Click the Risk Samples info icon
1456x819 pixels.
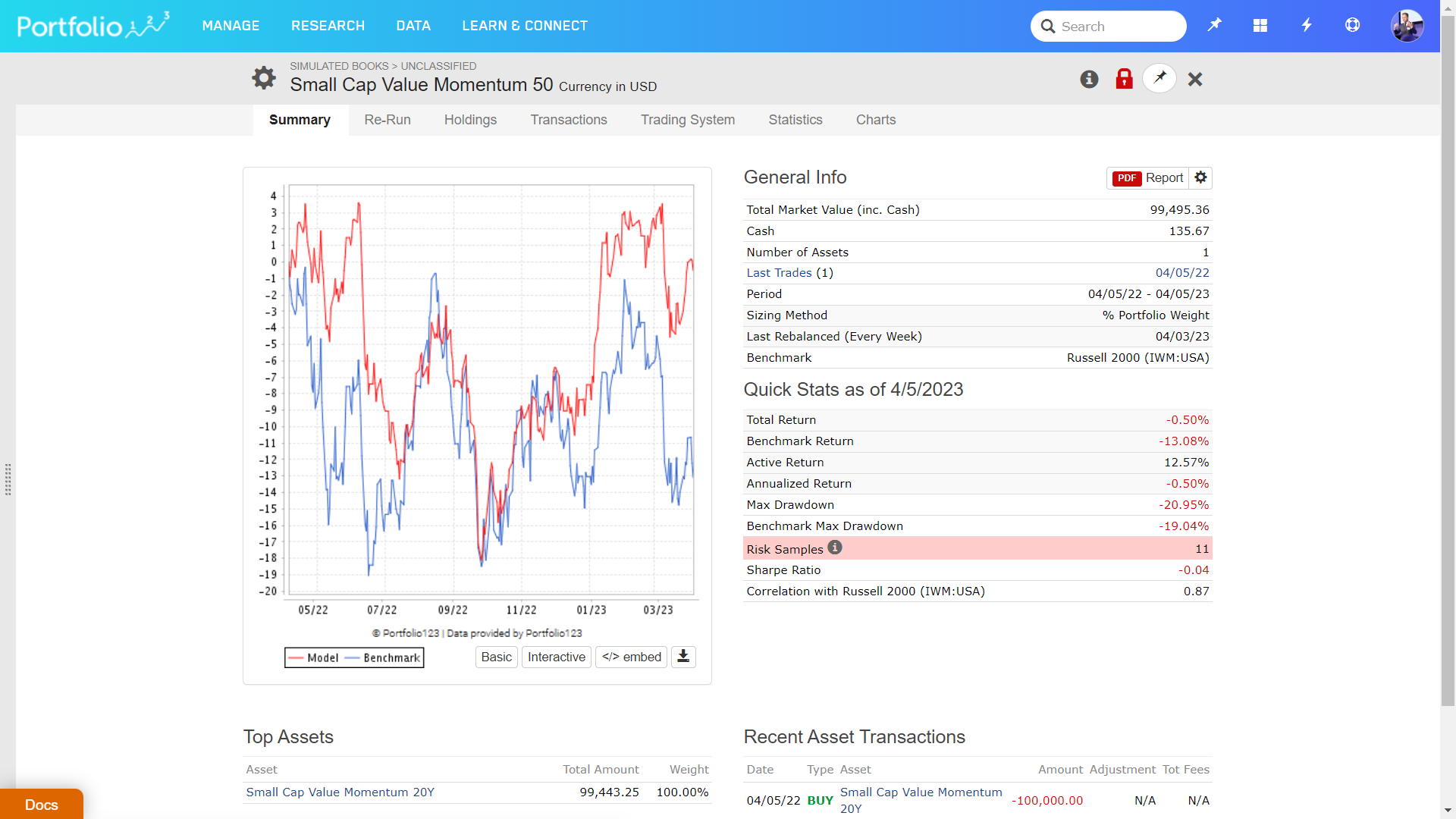click(835, 548)
